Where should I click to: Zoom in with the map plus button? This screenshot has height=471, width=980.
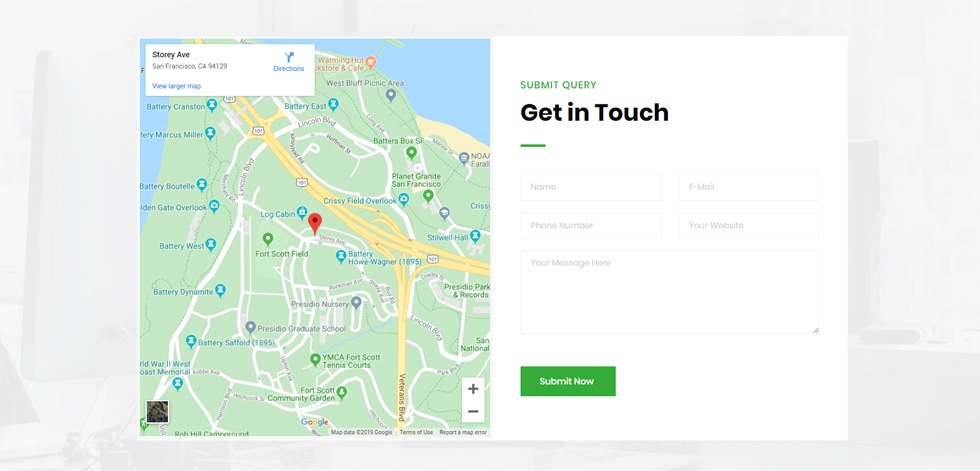pos(473,389)
